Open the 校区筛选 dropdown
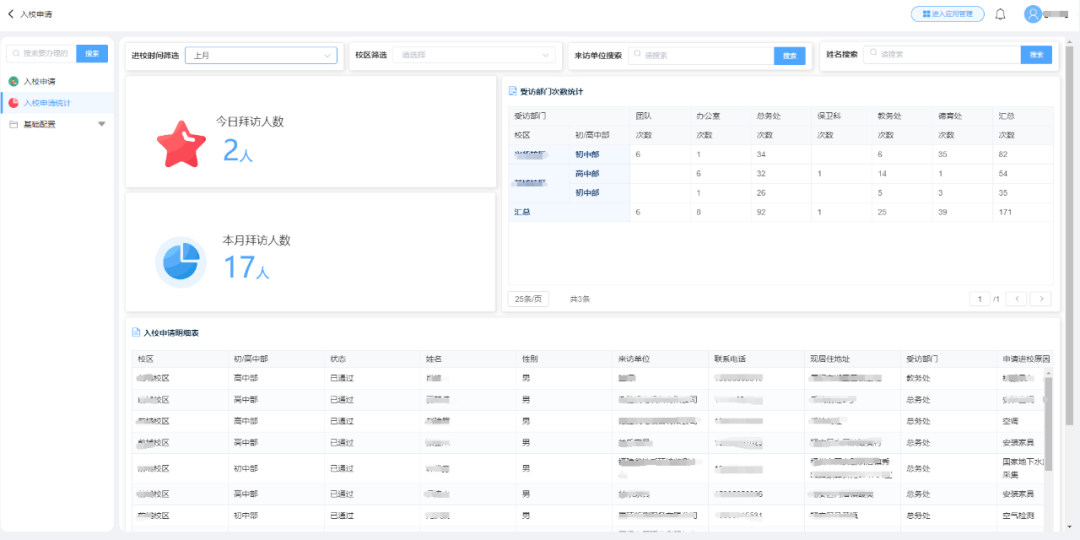 tap(473, 56)
